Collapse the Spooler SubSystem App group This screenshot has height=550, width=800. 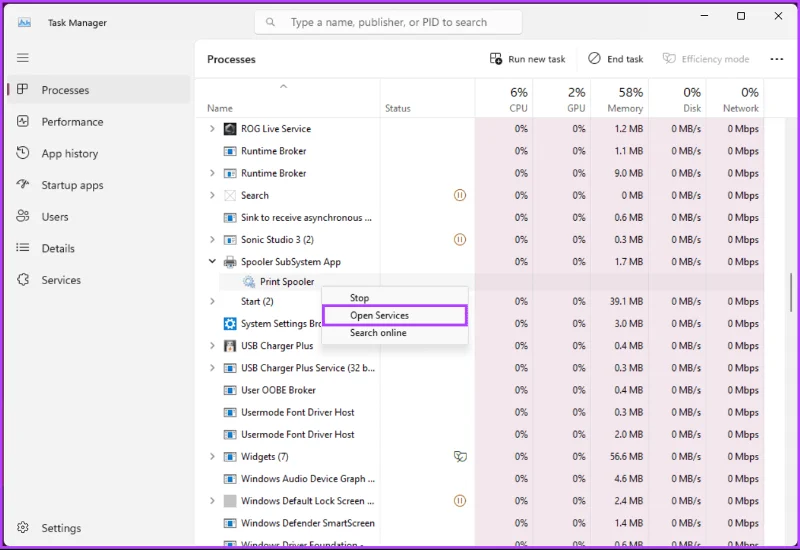(212, 261)
